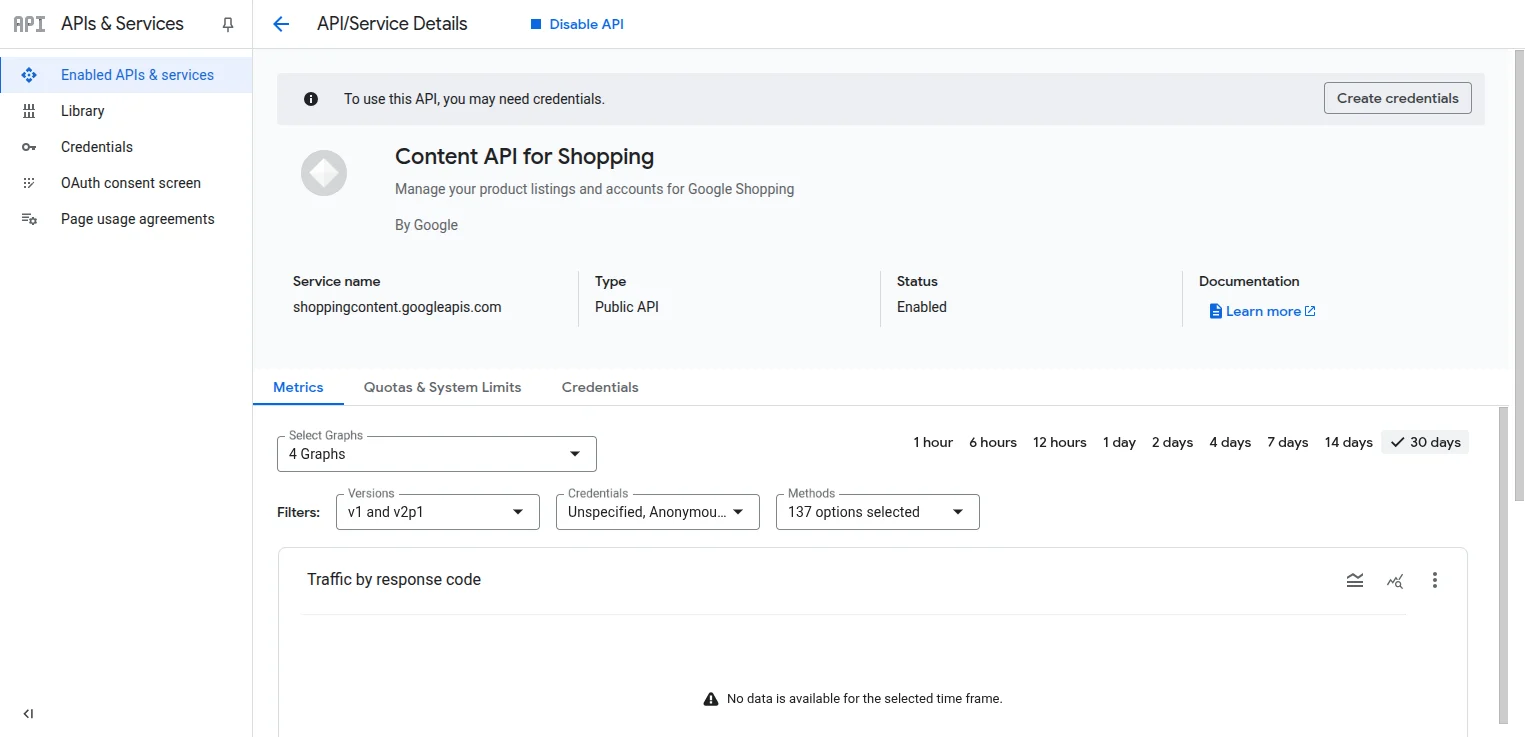This screenshot has width=1525, height=737.
Task: Select the 1 hour time range
Action: click(x=932, y=442)
